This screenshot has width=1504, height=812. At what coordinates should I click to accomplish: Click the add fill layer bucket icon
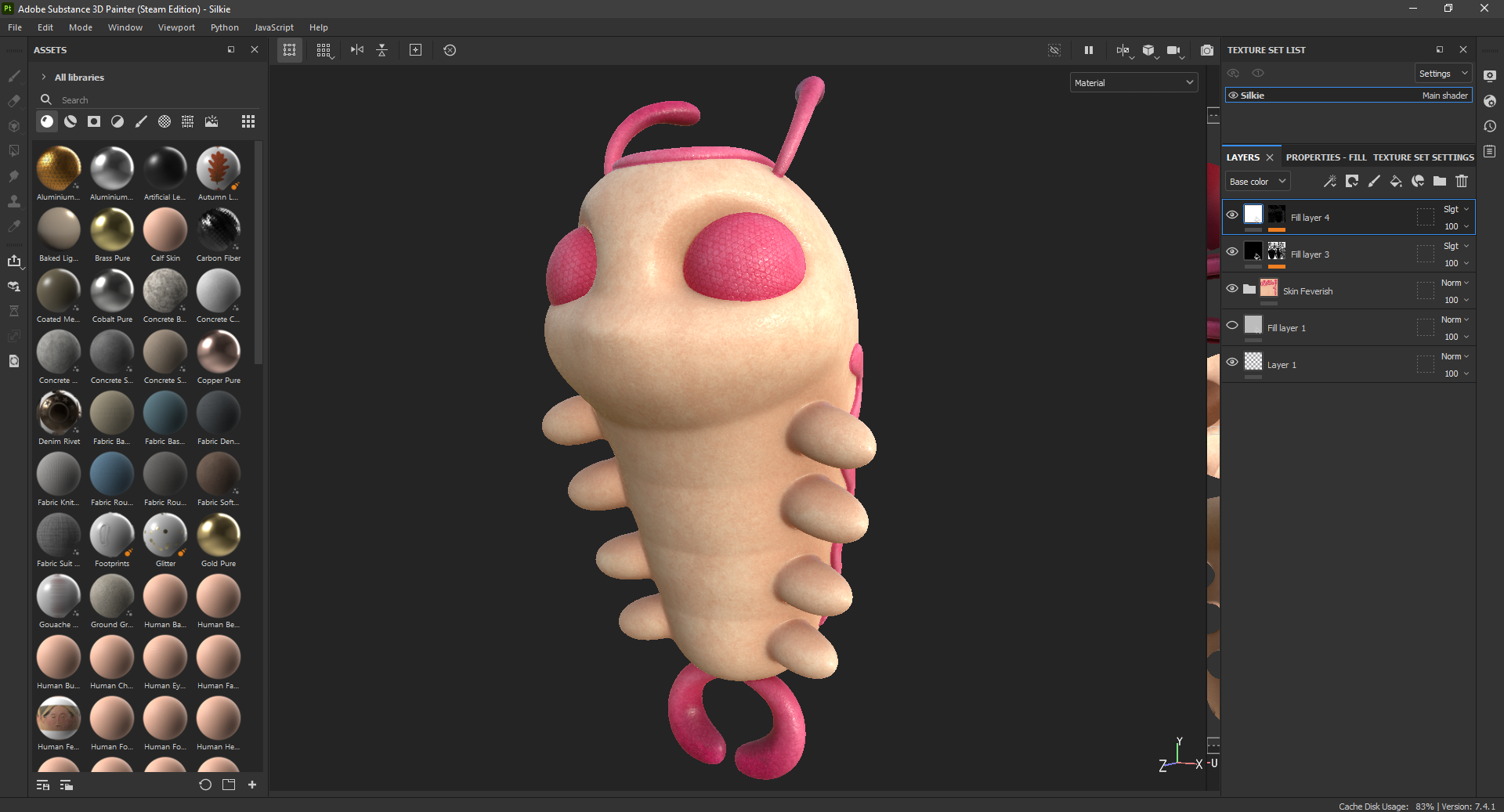(1395, 182)
